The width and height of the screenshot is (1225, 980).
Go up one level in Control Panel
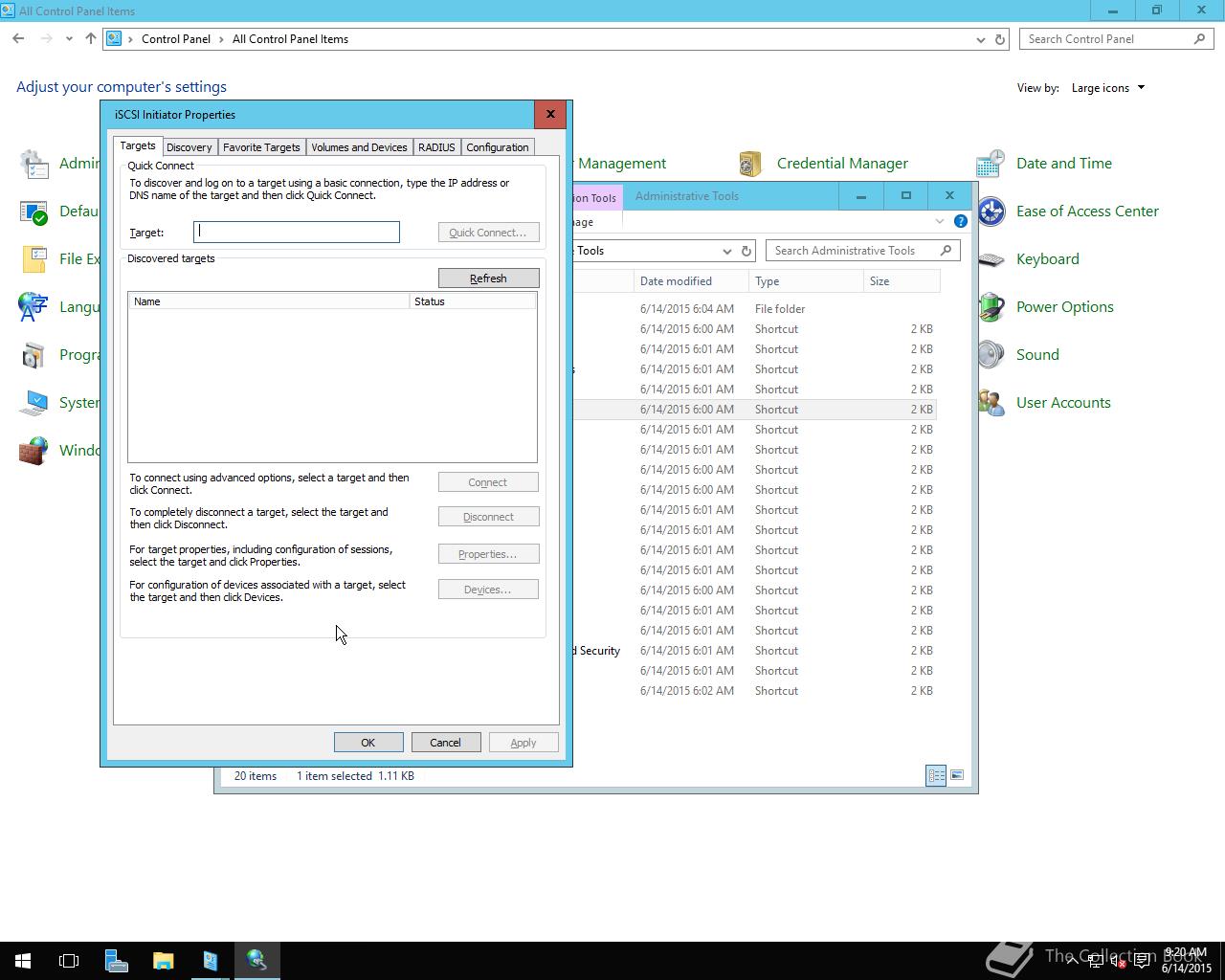click(90, 39)
